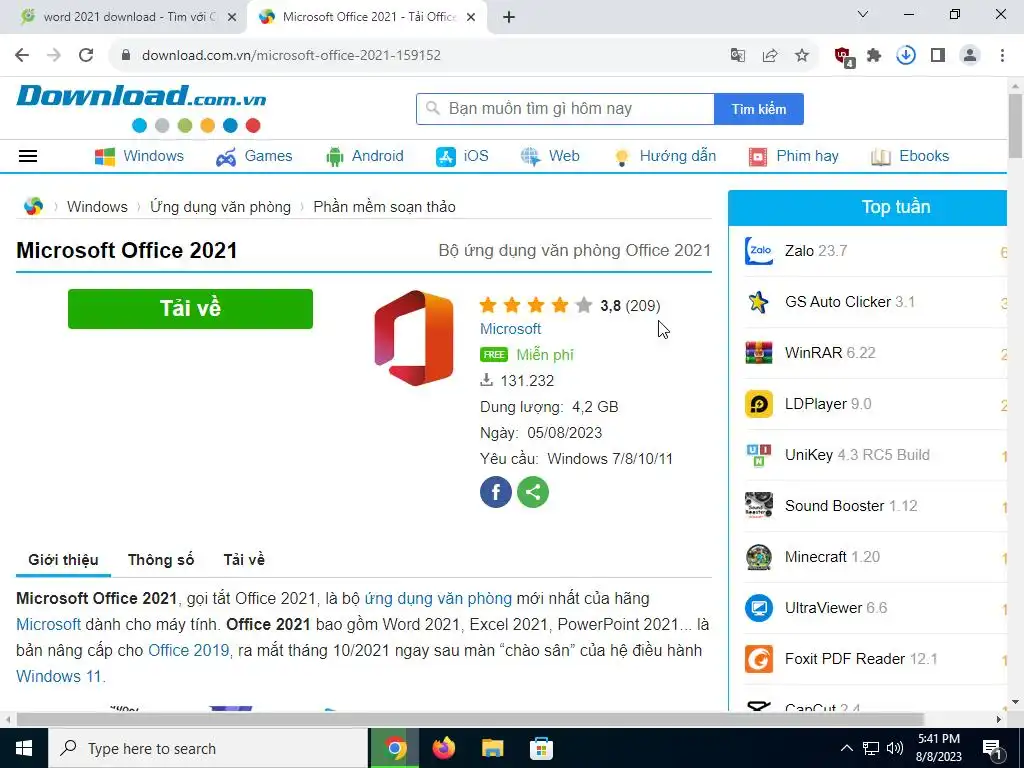Screen dimensions: 1024x768
Task: Open Chrome downloads icon
Action: 906,56
